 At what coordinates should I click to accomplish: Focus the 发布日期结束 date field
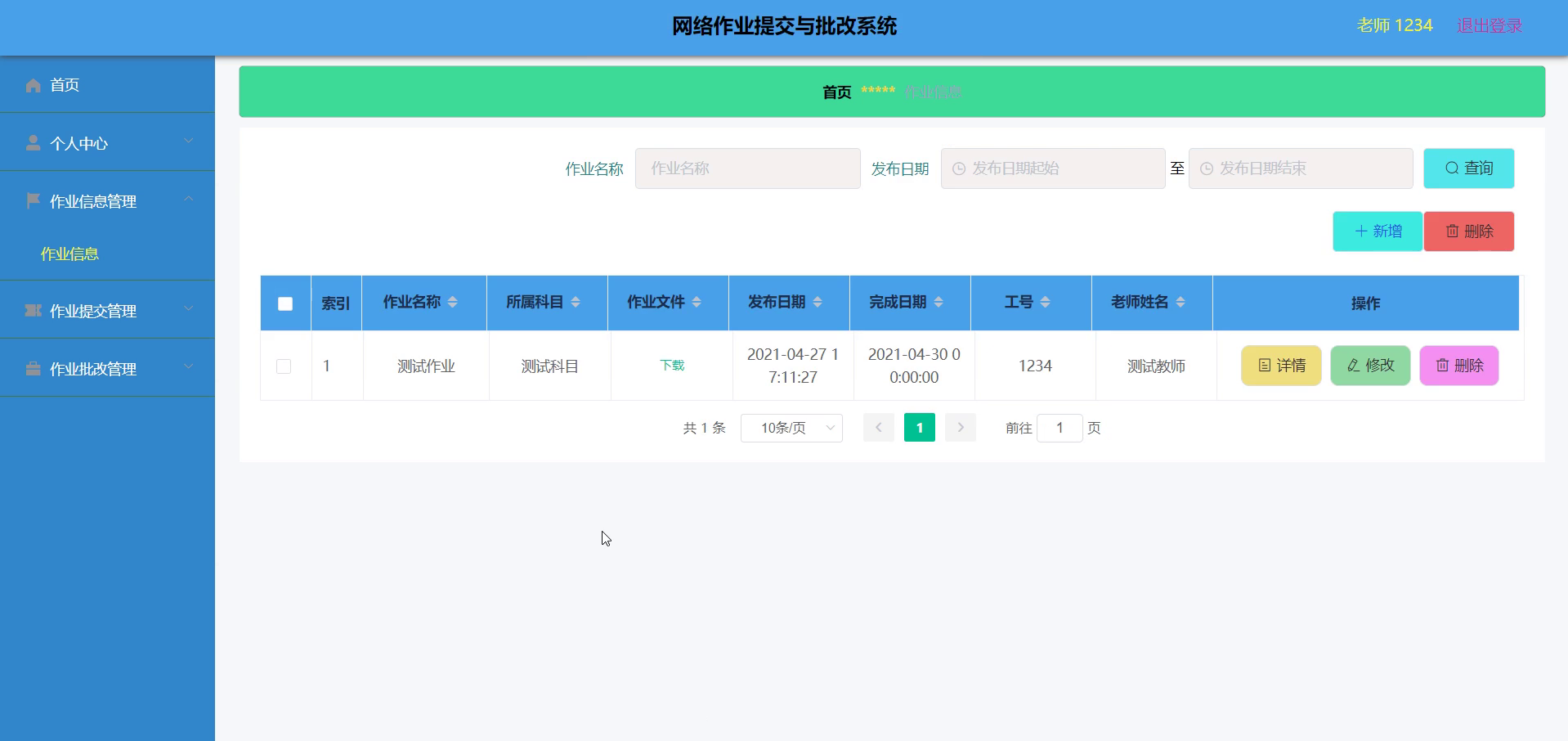tap(1301, 168)
